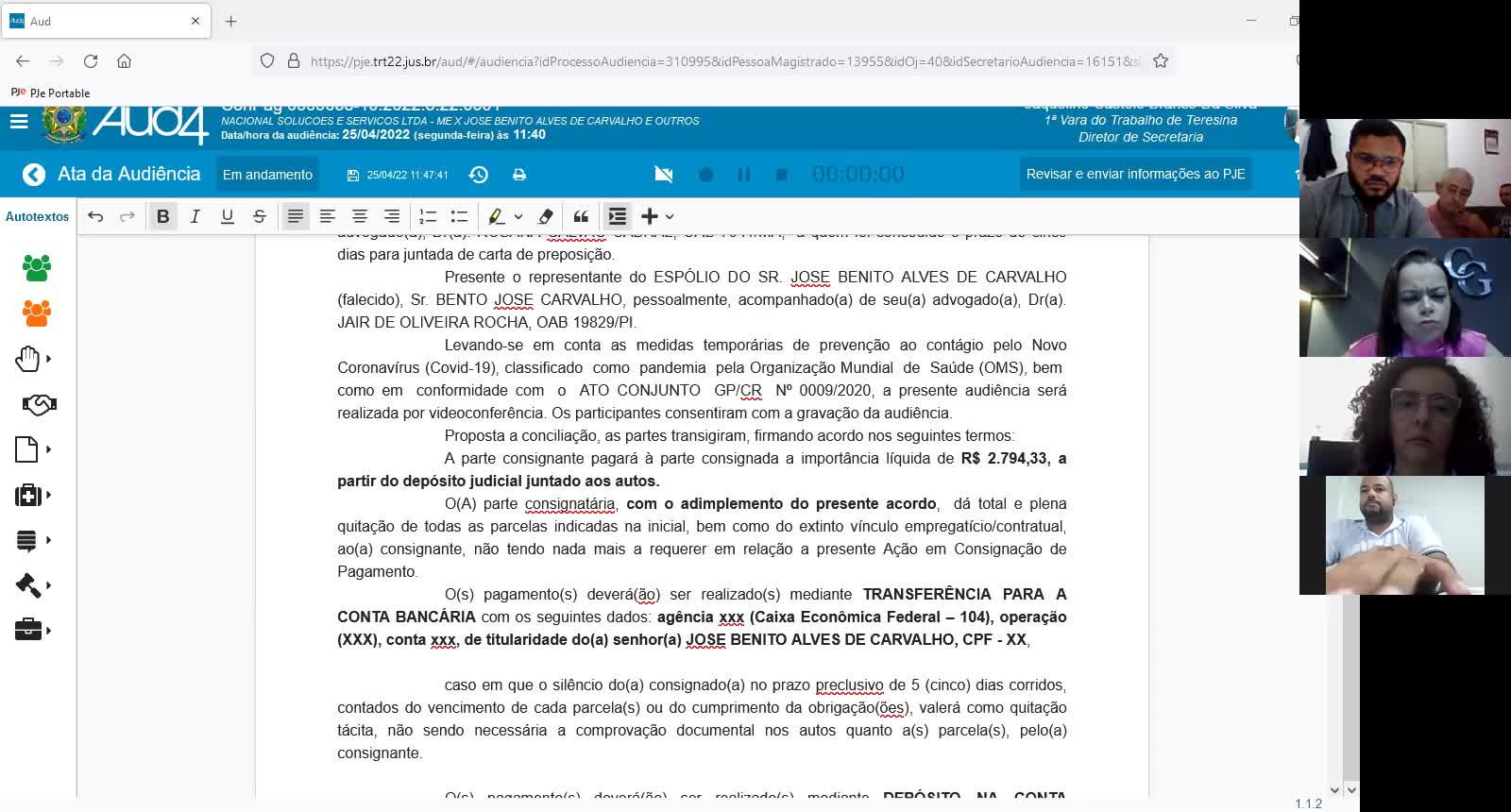This screenshot has width=1511, height=812.
Task: Open the PJe Portable bookmark
Action: click(50, 93)
